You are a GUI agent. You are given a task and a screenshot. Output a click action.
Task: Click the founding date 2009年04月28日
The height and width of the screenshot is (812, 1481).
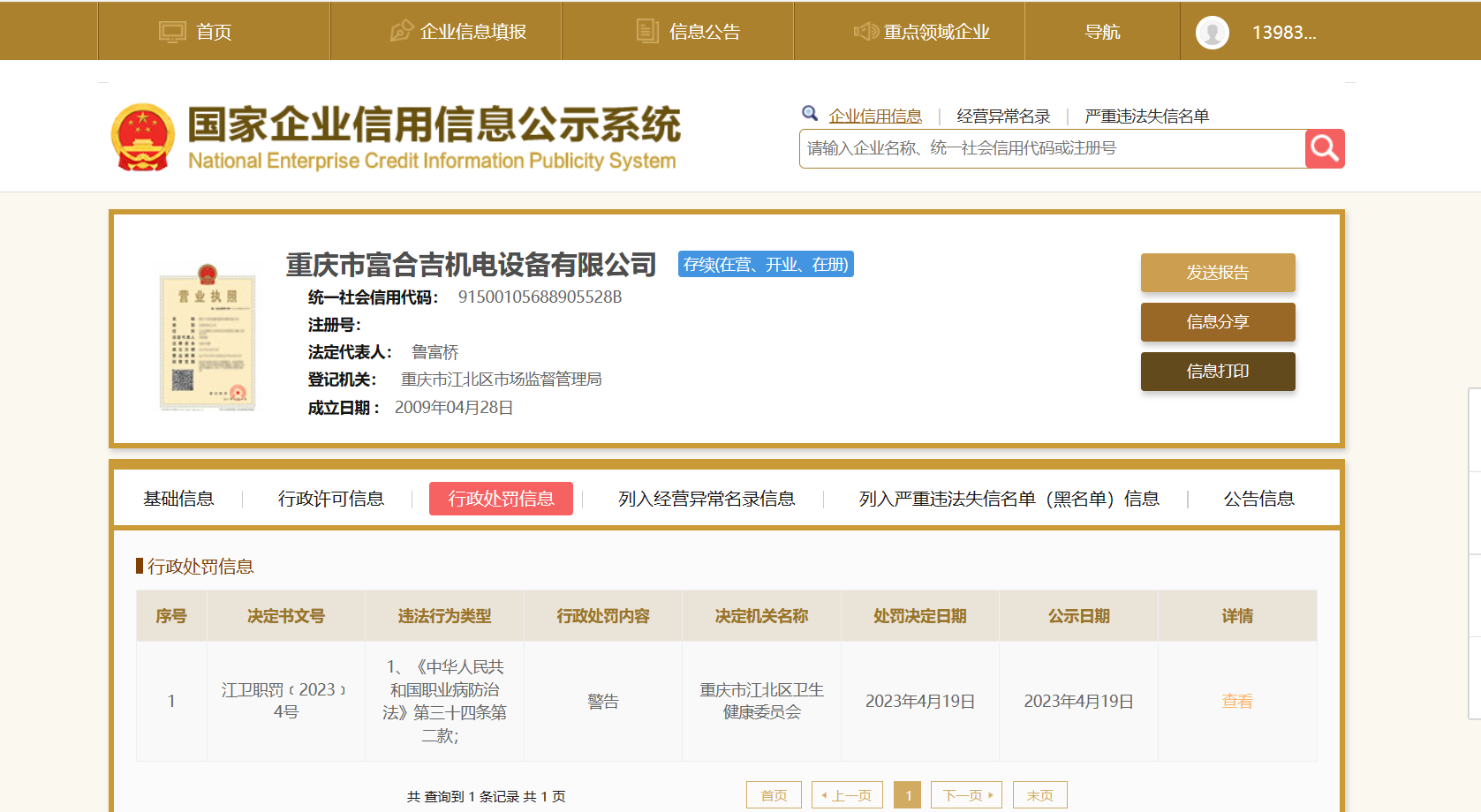454,408
